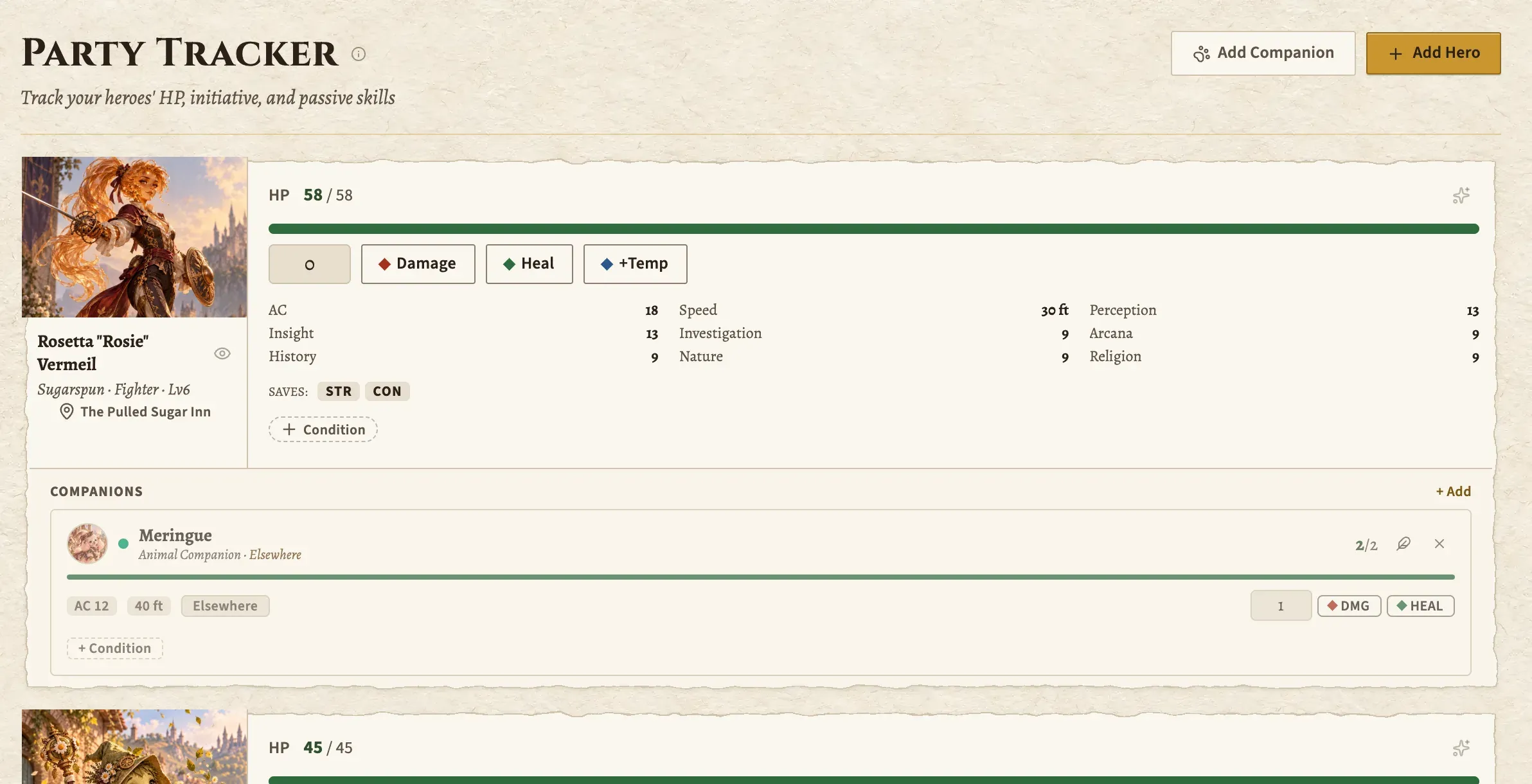This screenshot has height=784, width=1532.
Task: Click the sparkle icon on Rosie's HP card
Action: pyautogui.click(x=1461, y=195)
